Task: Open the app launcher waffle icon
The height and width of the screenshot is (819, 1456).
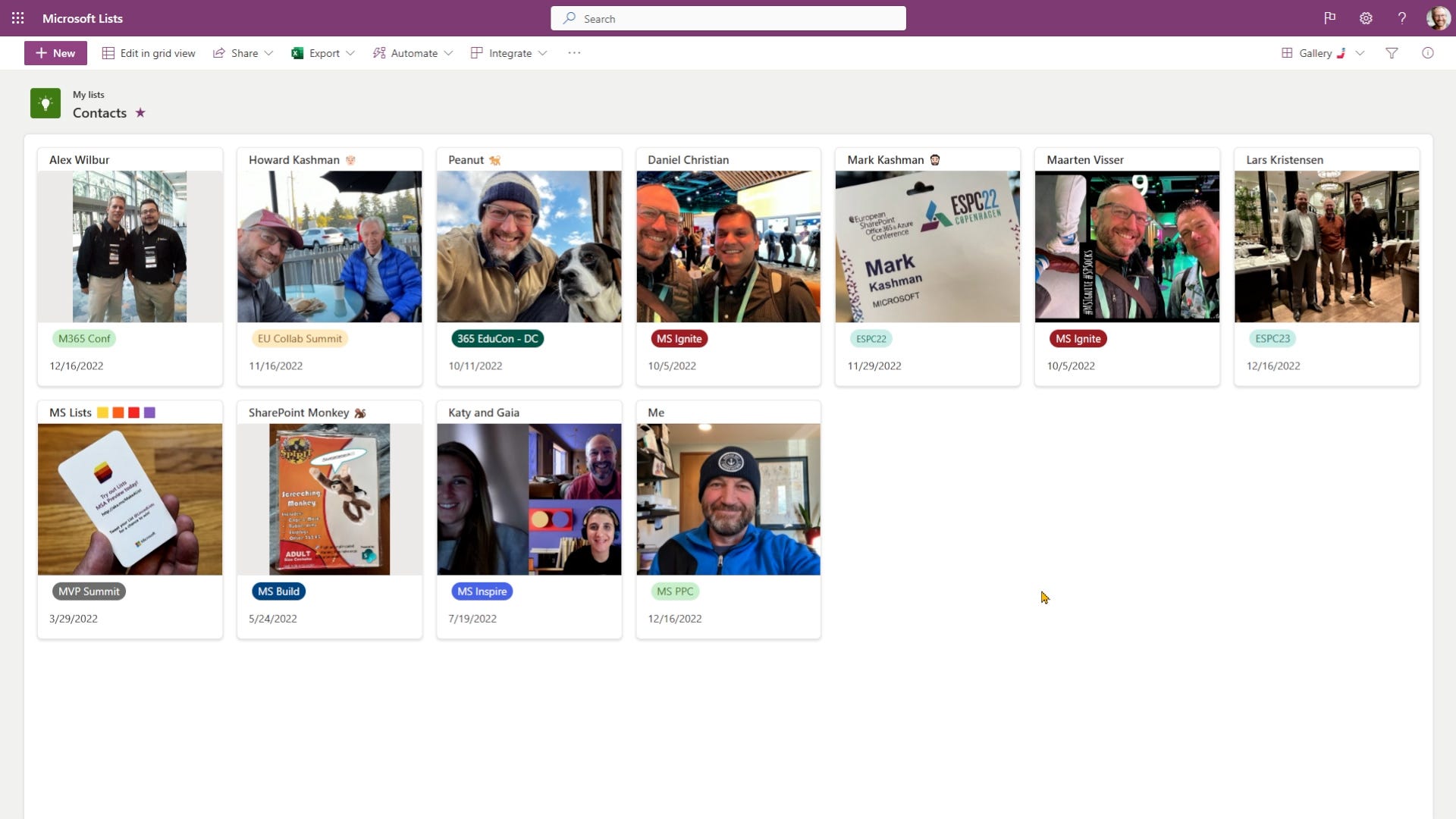Action: pos(17,17)
